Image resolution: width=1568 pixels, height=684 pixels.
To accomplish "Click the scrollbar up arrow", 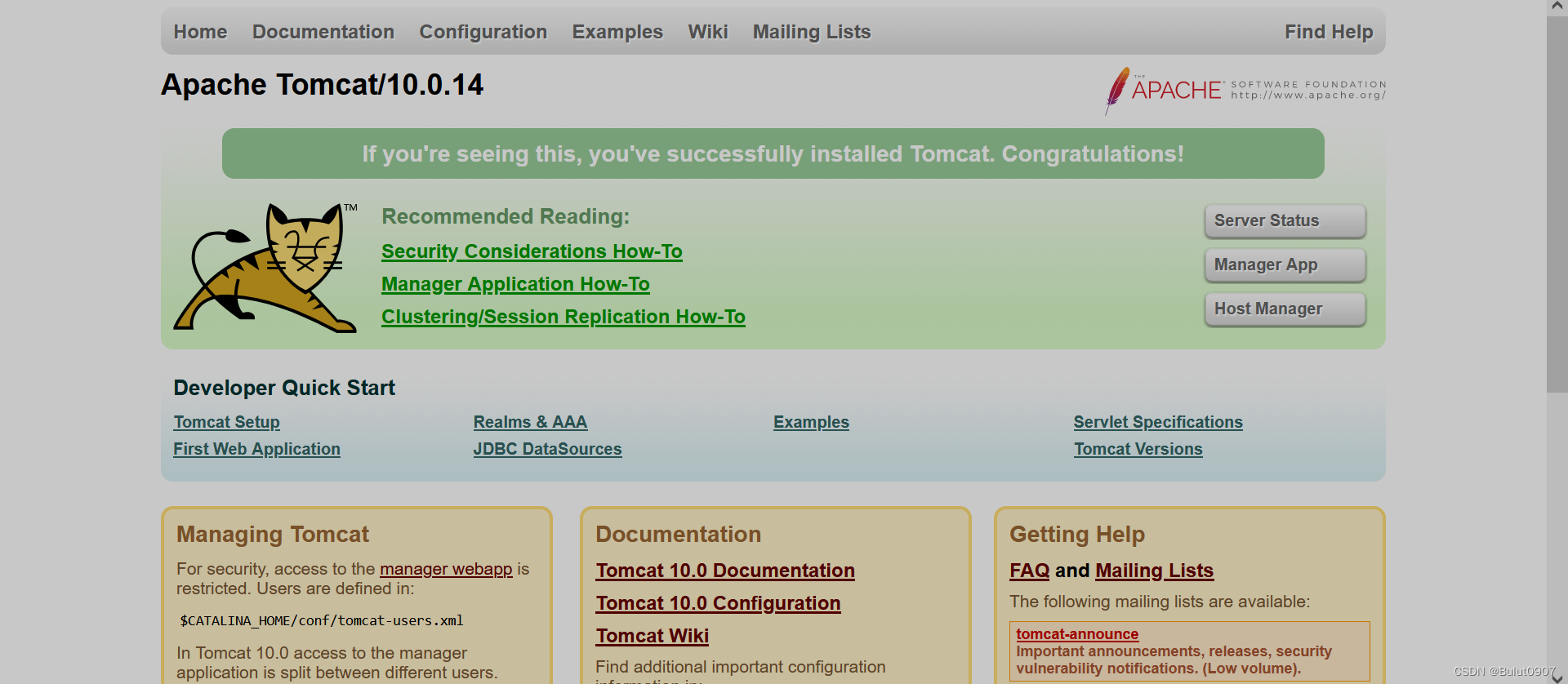I will point(1557,7).
